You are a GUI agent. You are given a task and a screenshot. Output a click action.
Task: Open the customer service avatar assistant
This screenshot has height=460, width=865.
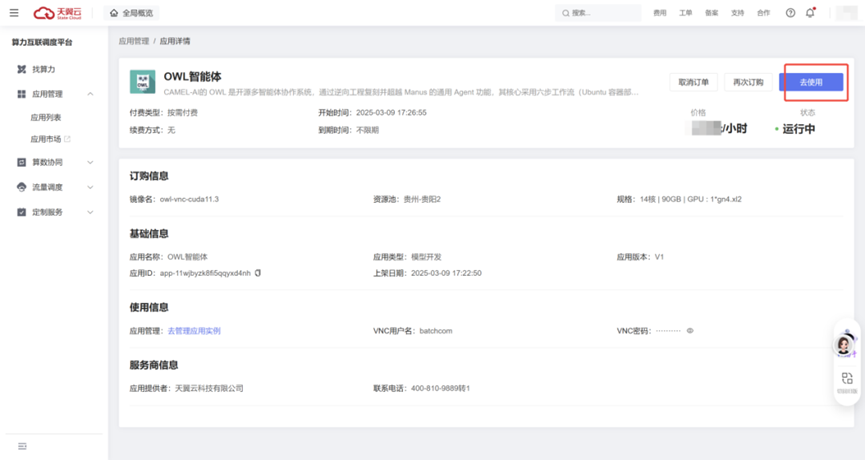845,345
